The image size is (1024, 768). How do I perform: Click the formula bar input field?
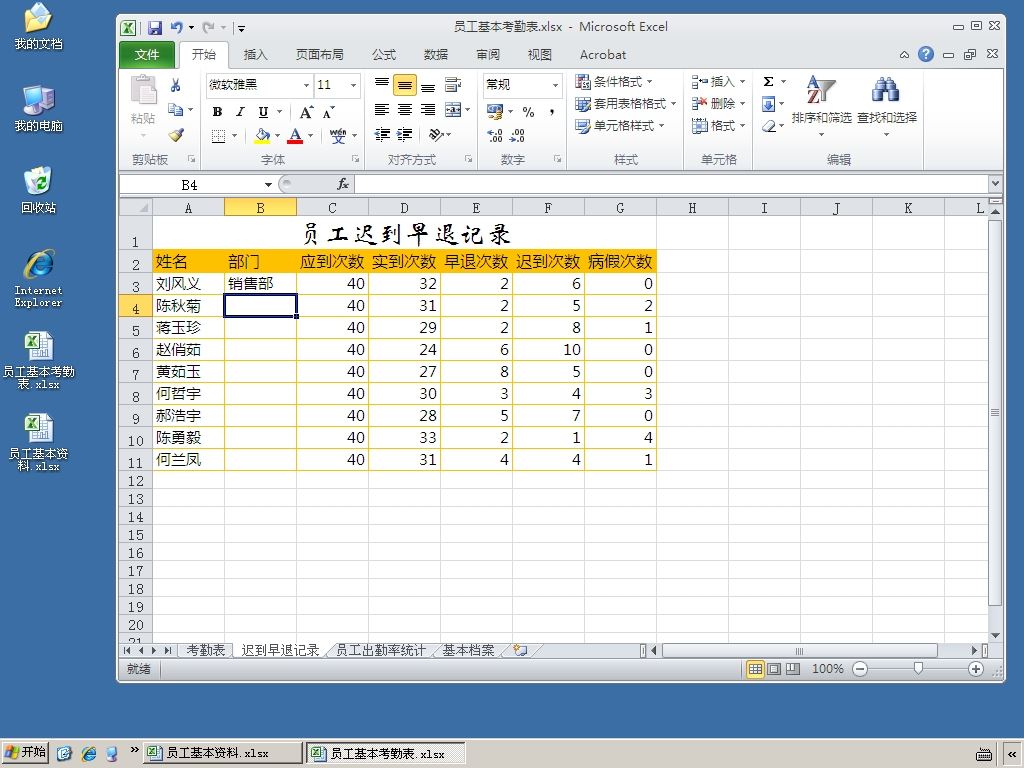(671, 185)
